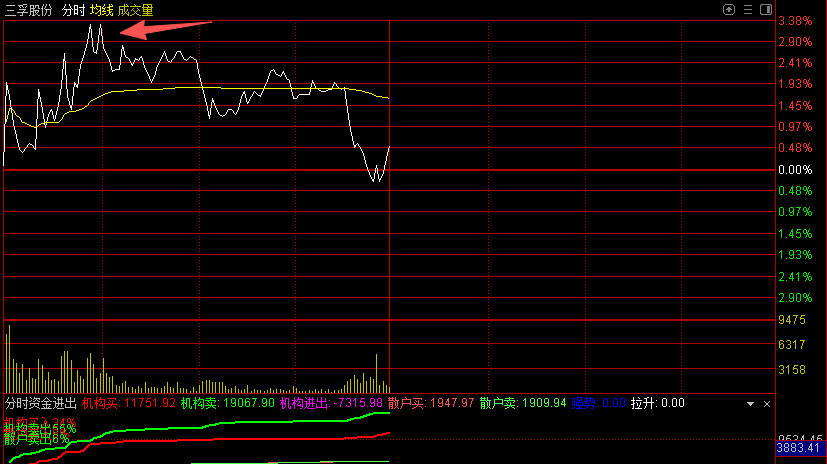Screen dimensions: 827x464
Task: Click the 分时资金进出 indicator title
Action: [40, 403]
